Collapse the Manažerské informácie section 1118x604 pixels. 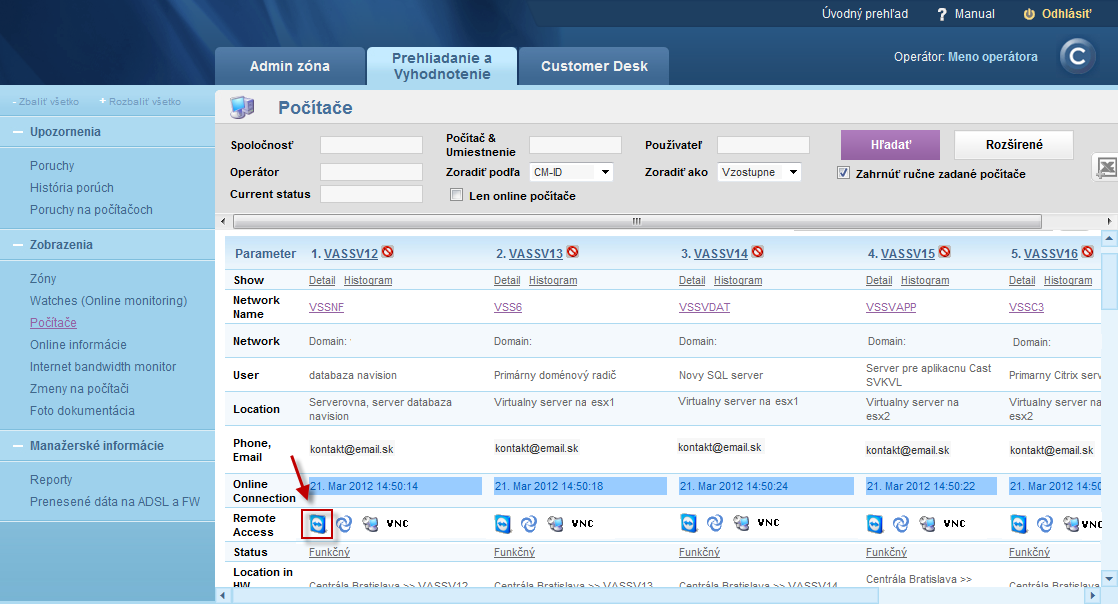coord(18,446)
